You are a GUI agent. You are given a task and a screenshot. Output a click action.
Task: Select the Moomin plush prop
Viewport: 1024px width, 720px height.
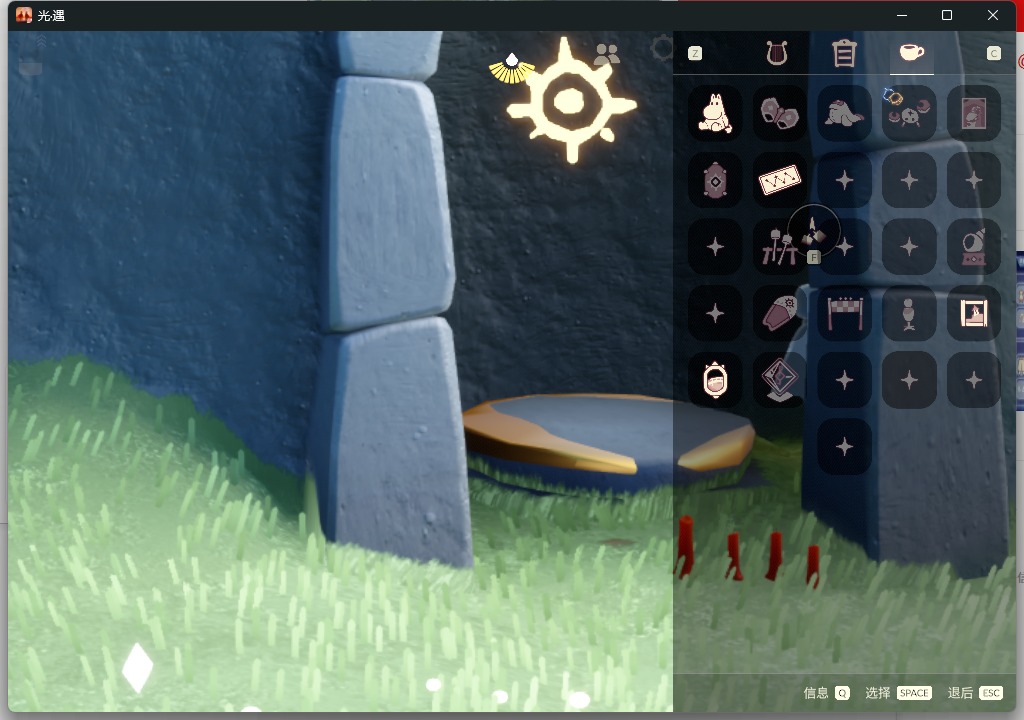[x=715, y=114]
